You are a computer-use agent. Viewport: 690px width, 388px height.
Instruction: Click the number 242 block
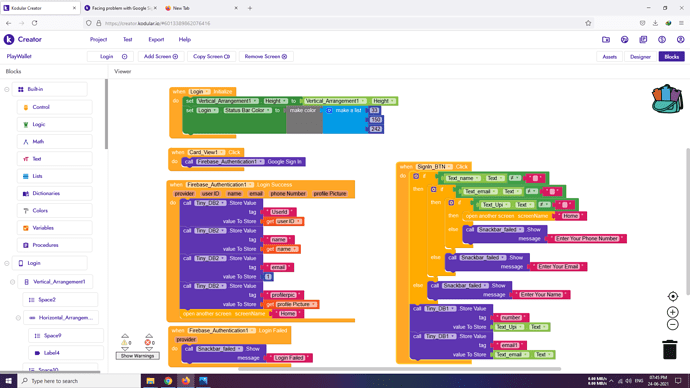pos(375,129)
